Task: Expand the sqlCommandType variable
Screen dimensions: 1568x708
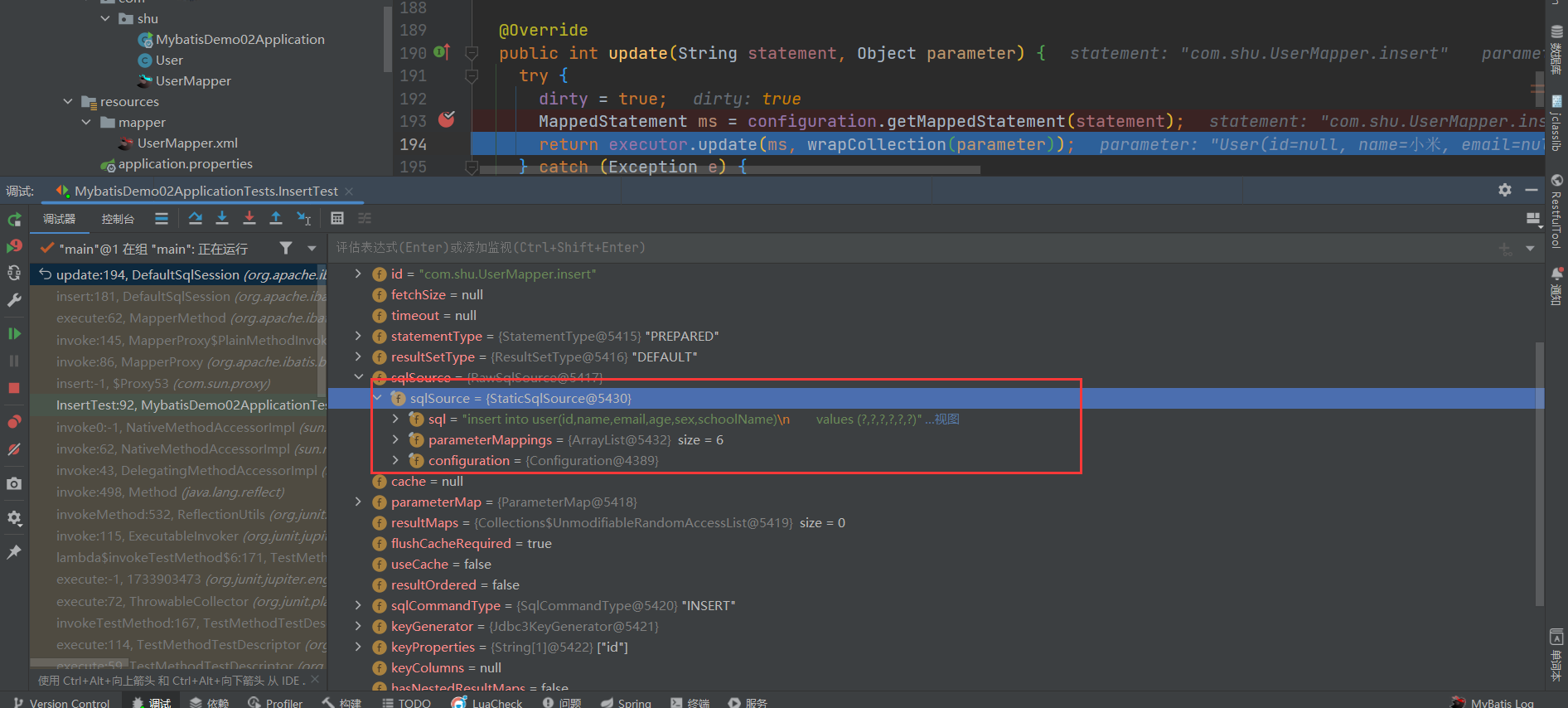Action: (358, 605)
